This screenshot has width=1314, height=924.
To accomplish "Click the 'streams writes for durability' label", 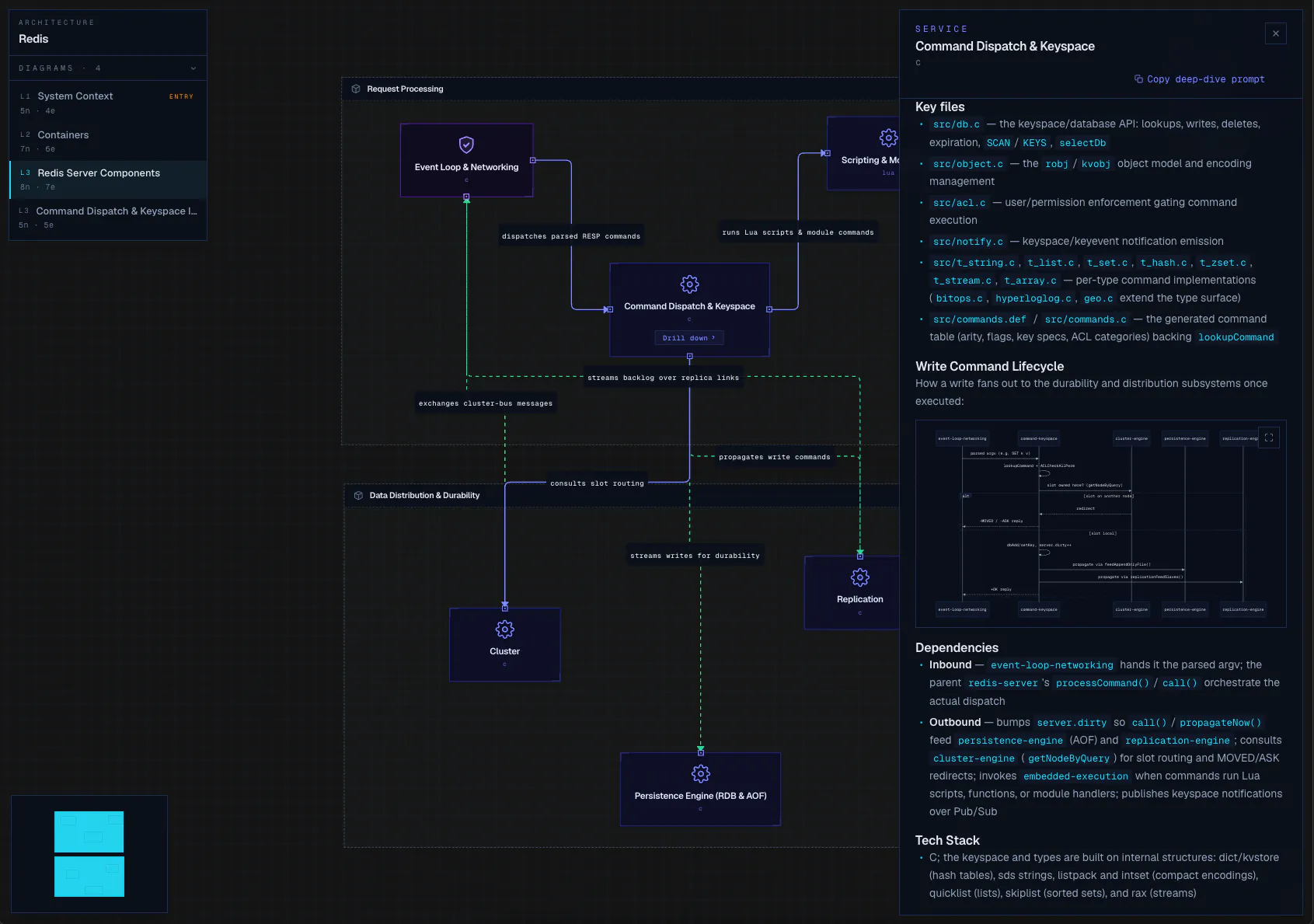I will [x=695, y=556].
